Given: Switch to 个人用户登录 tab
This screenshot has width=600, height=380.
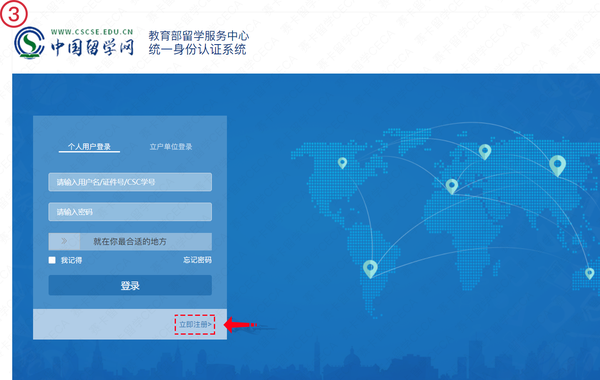Looking at the screenshot, I should coord(89,147).
